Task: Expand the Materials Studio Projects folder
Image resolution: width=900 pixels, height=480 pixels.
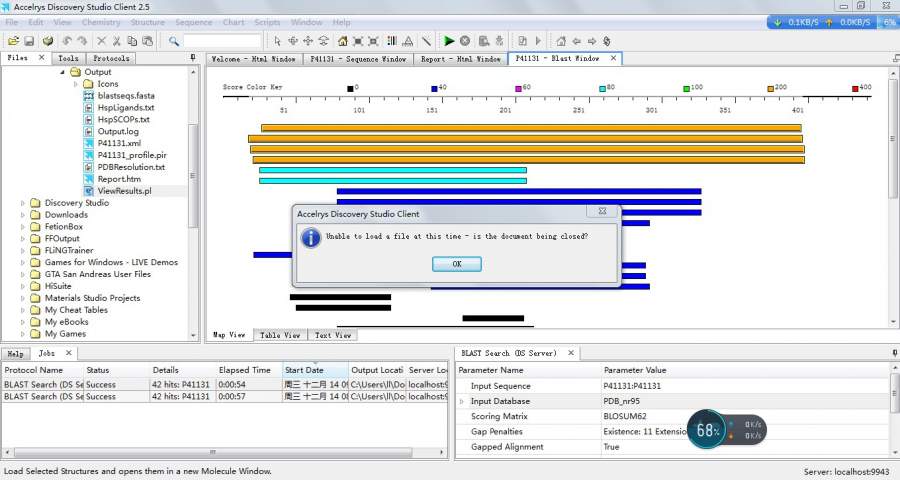Action: pos(23,299)
